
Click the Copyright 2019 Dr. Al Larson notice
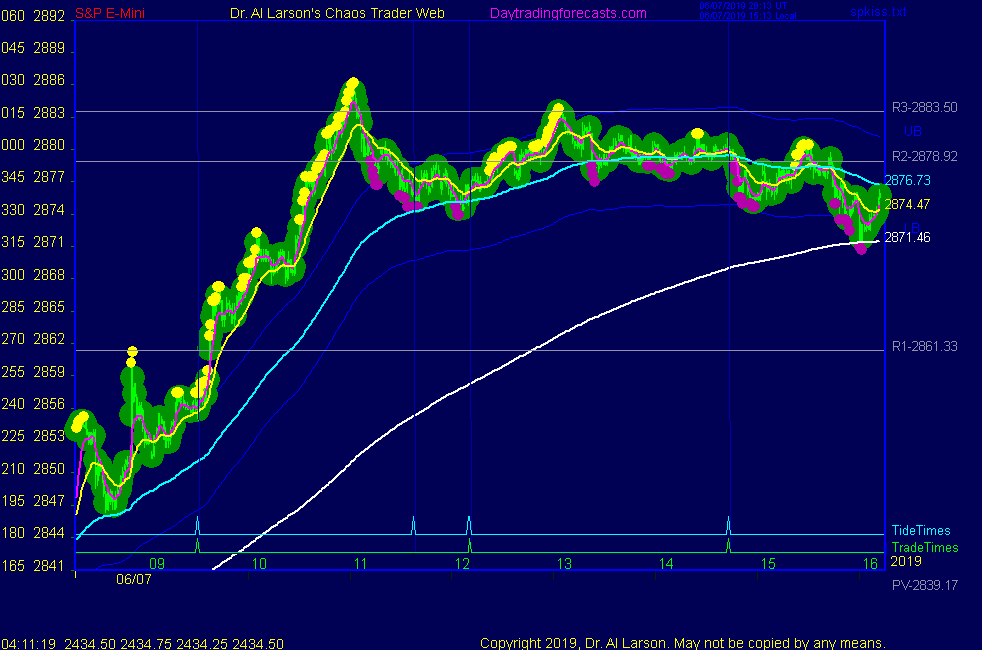pyautogui.click(x=683, y=643)
